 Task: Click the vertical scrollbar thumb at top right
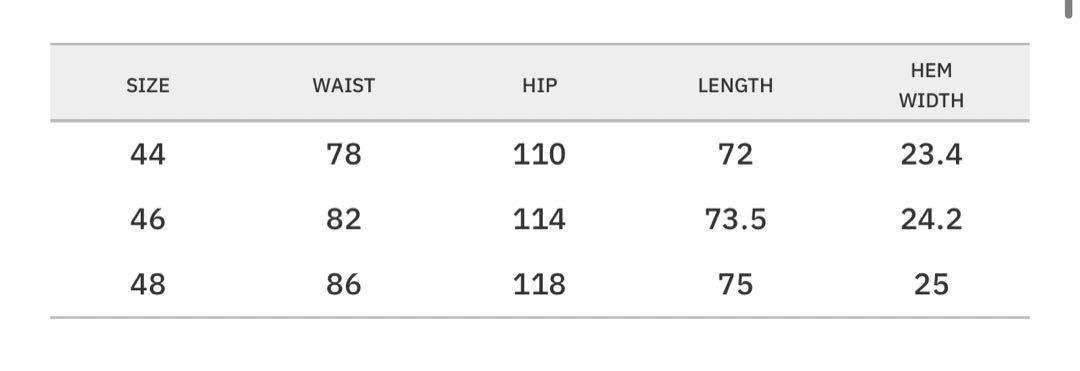click(1069, 6)
